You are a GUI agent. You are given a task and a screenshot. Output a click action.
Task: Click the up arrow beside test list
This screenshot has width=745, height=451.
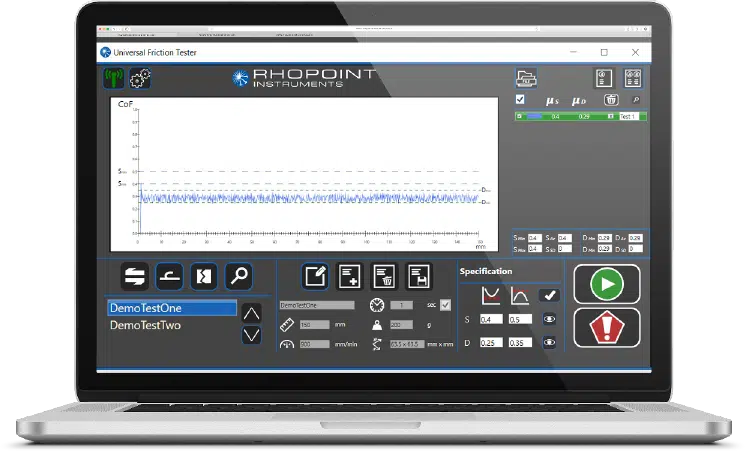tap(252, 312)
